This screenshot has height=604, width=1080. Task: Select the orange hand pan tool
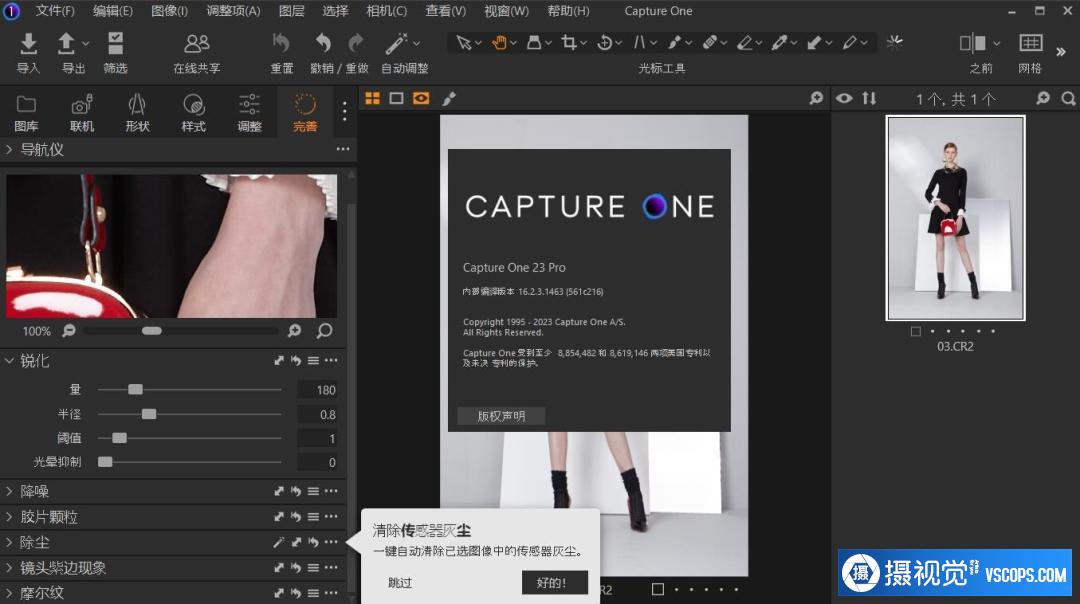click(499, 43)
